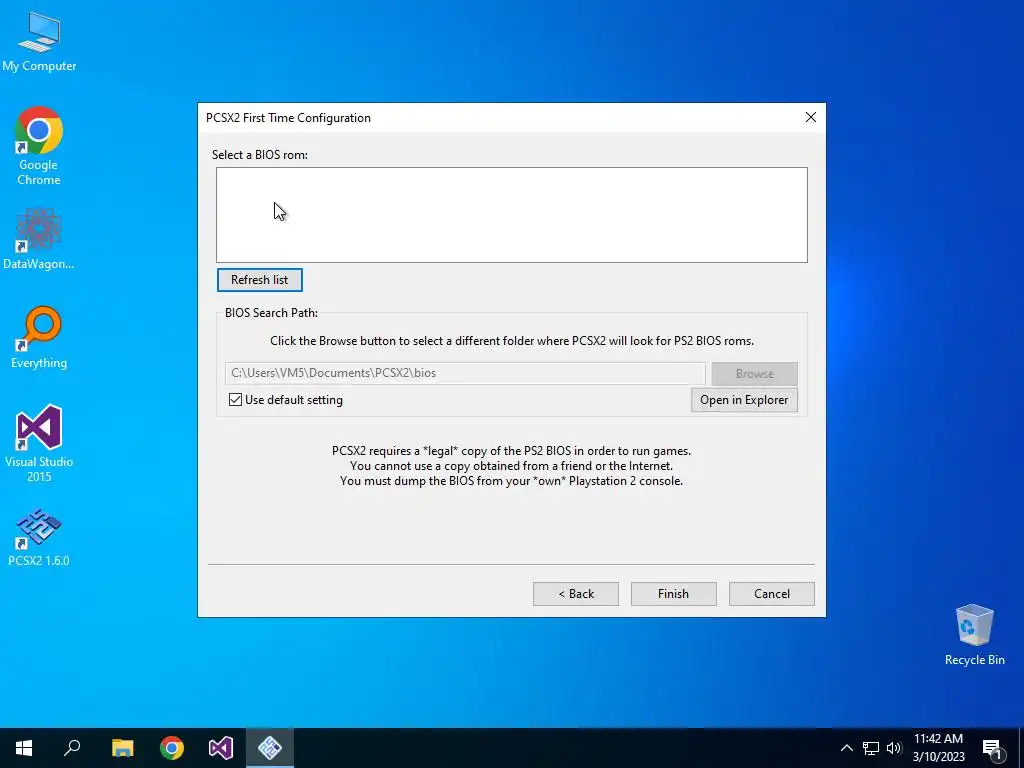Click inside the BIOS rom list box

click(511, 215)
